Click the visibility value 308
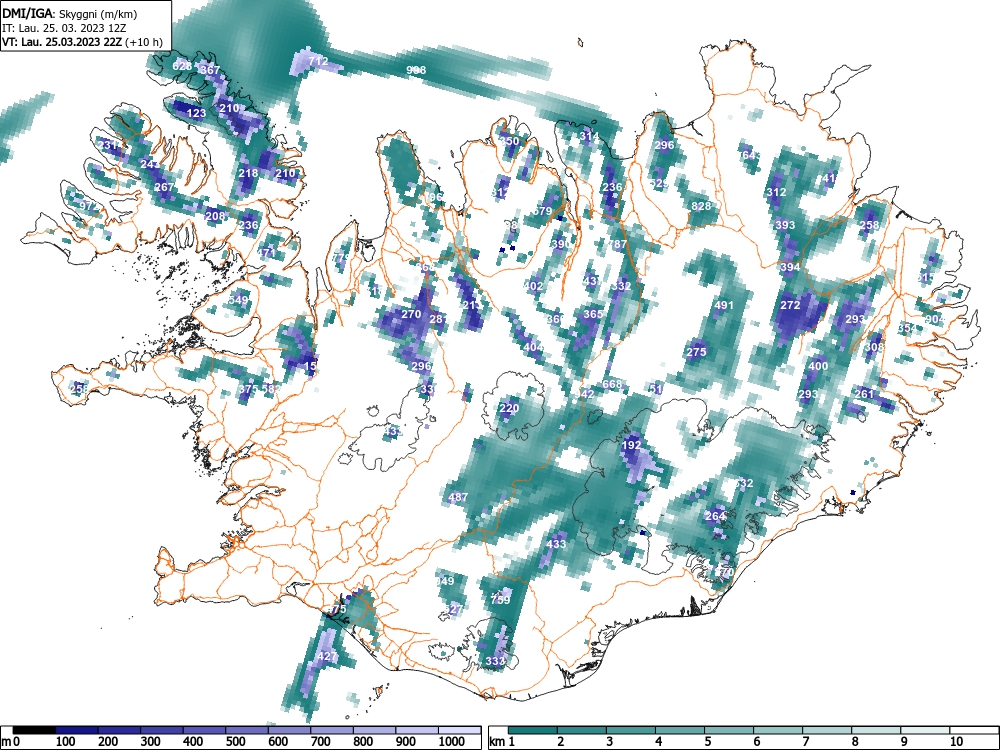 click(x=874, y=348)
